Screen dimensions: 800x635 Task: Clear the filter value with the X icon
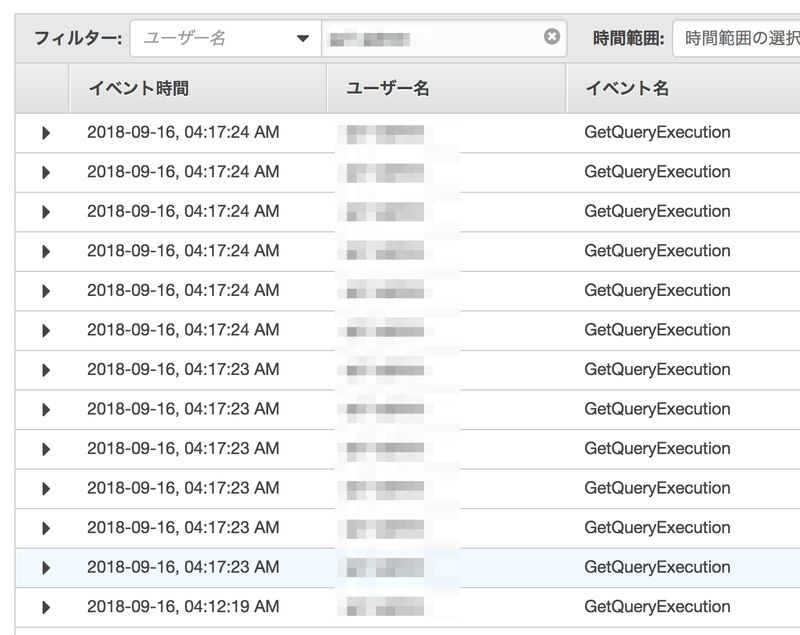coord(552,37)
